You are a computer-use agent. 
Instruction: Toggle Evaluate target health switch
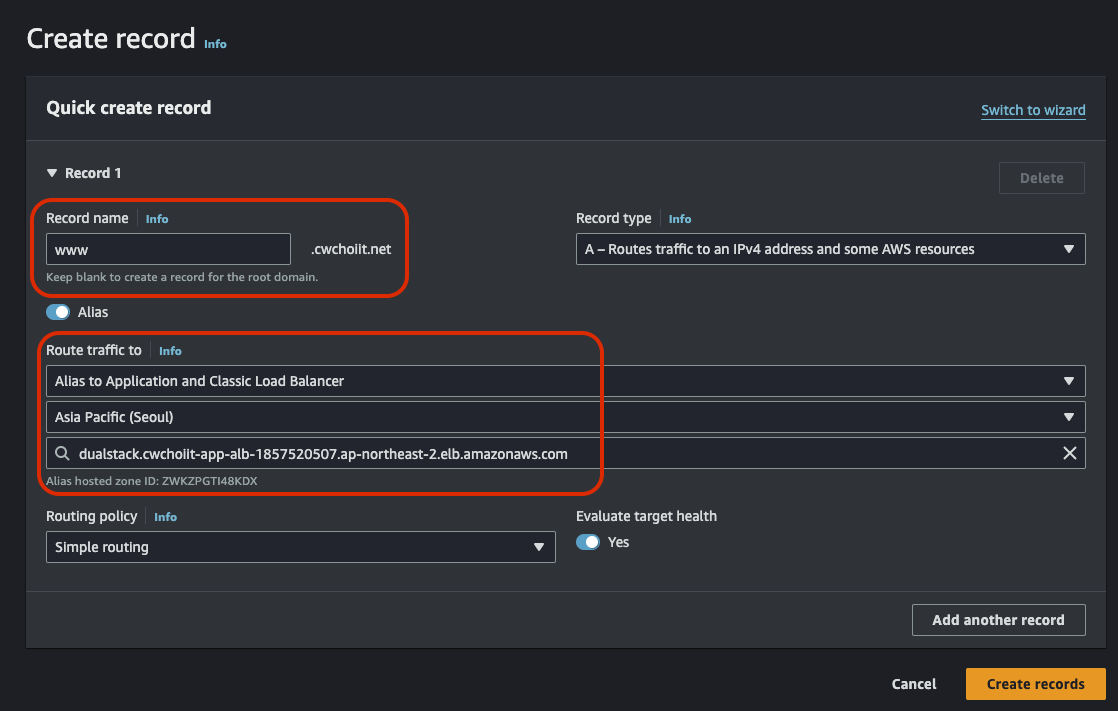[588, 542]
